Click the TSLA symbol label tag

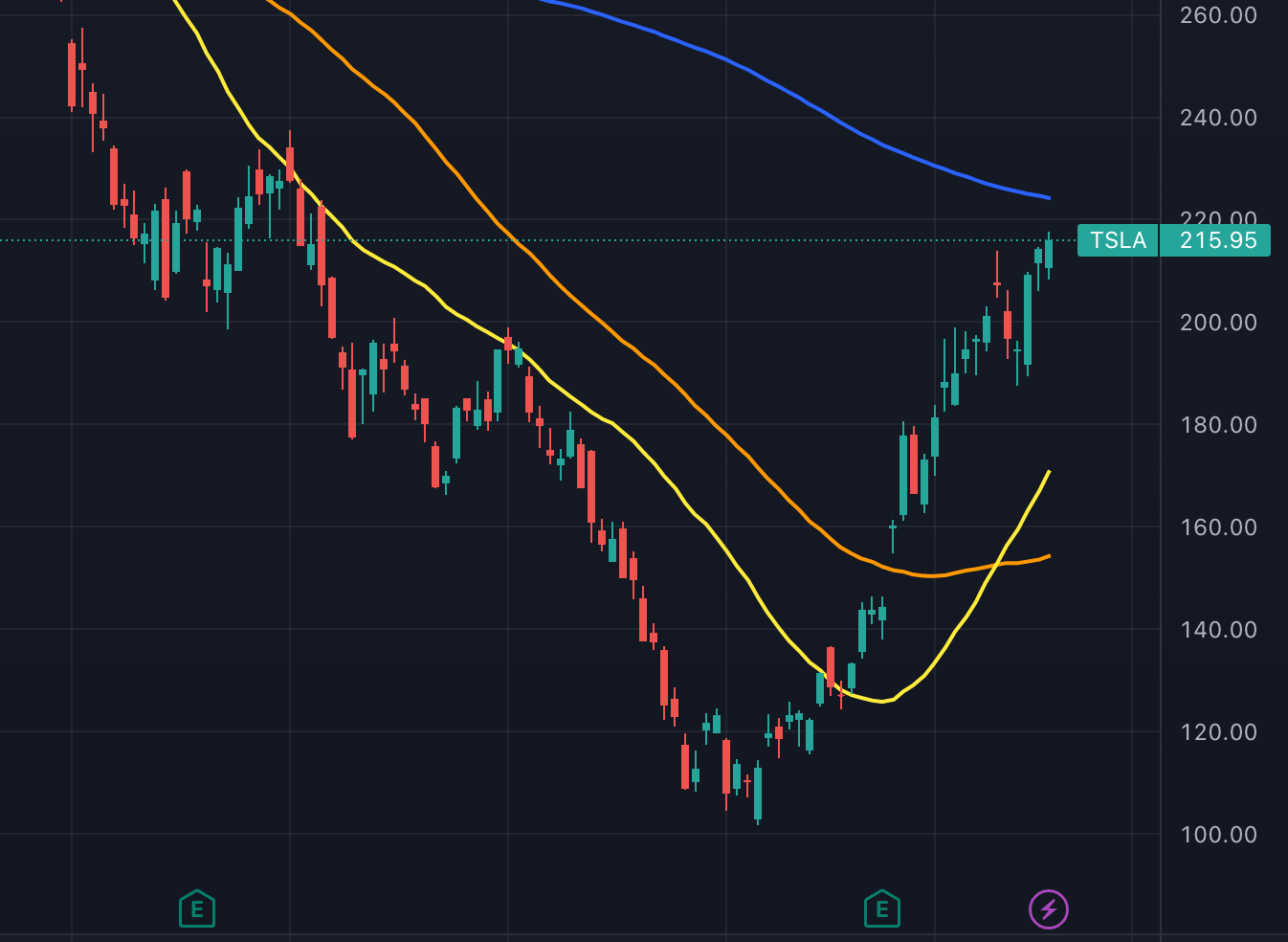pyautogui.click(x=1118, y=240)
